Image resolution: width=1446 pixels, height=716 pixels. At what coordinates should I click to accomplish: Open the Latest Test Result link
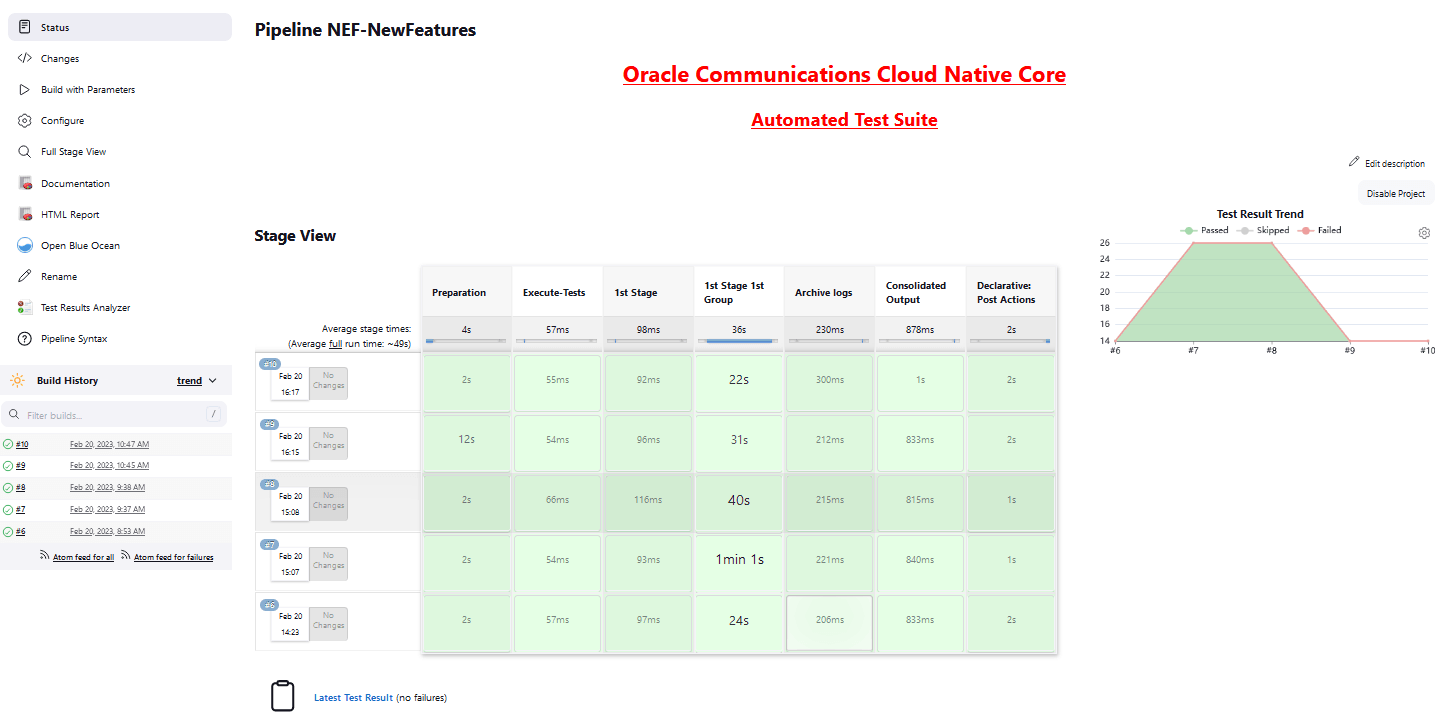point(352,697)
